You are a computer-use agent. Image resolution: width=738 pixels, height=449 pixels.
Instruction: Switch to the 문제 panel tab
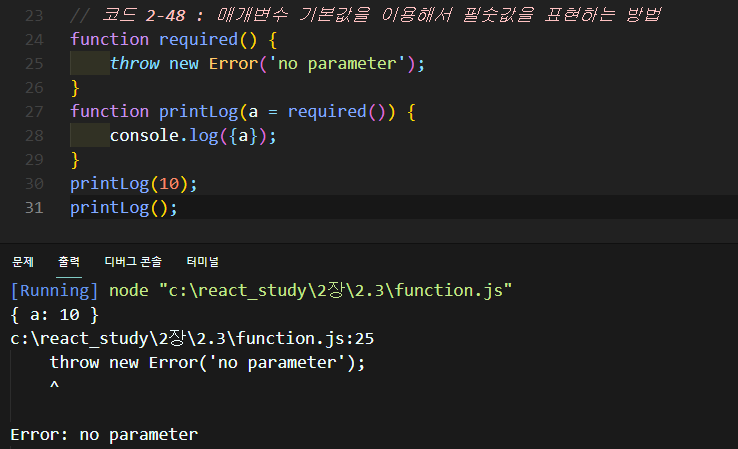click(23, 262)
